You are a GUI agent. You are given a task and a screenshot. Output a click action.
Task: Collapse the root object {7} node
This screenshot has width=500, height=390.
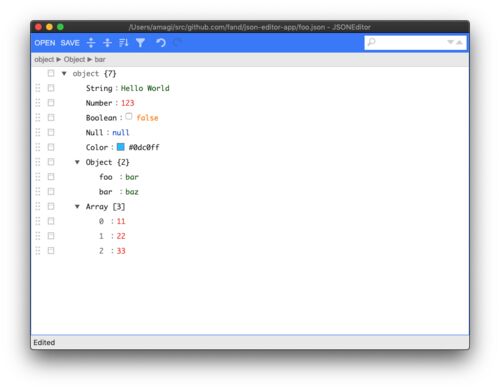click(x=64, y=74)
